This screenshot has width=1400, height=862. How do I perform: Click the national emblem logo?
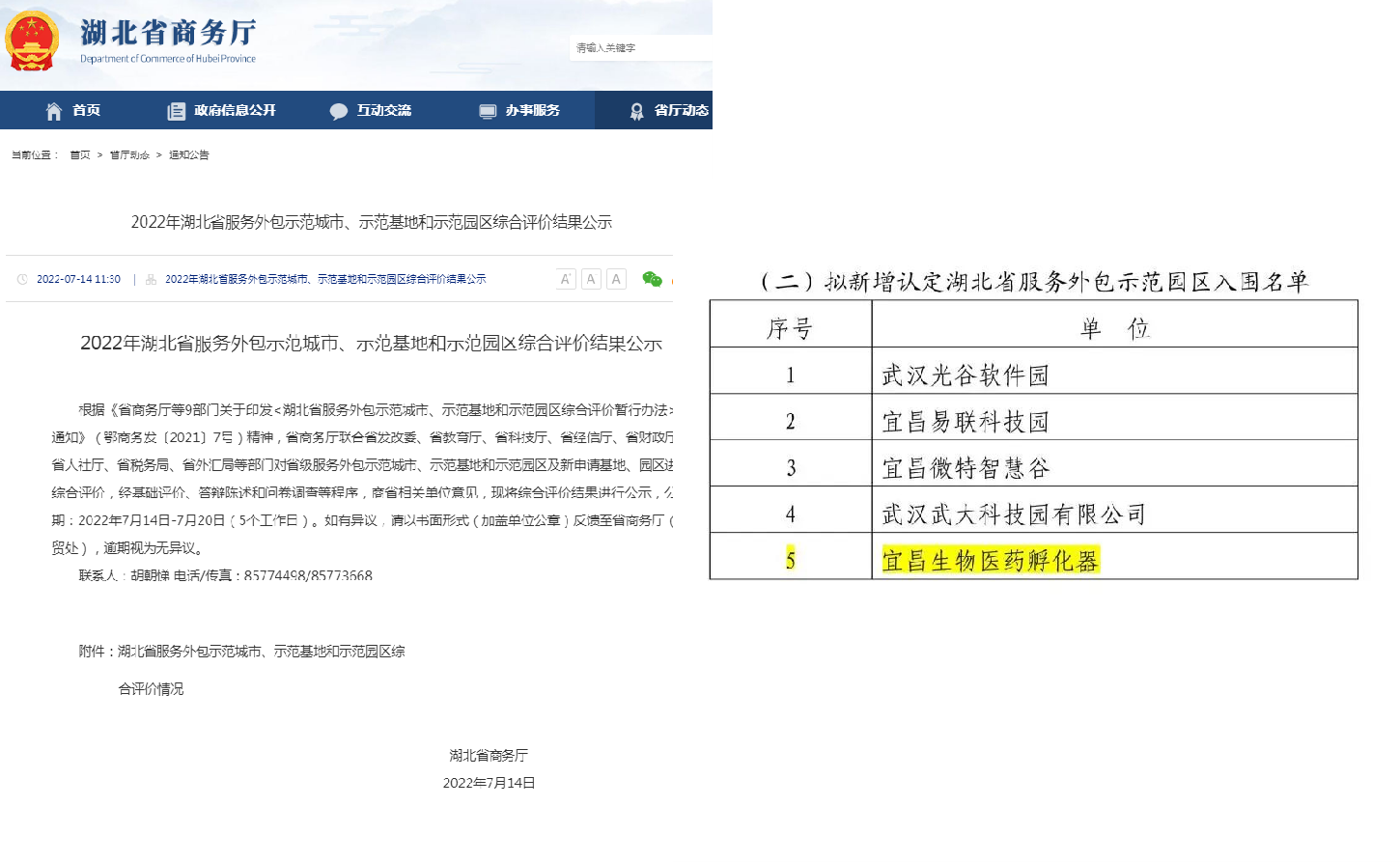click(31, 41)
